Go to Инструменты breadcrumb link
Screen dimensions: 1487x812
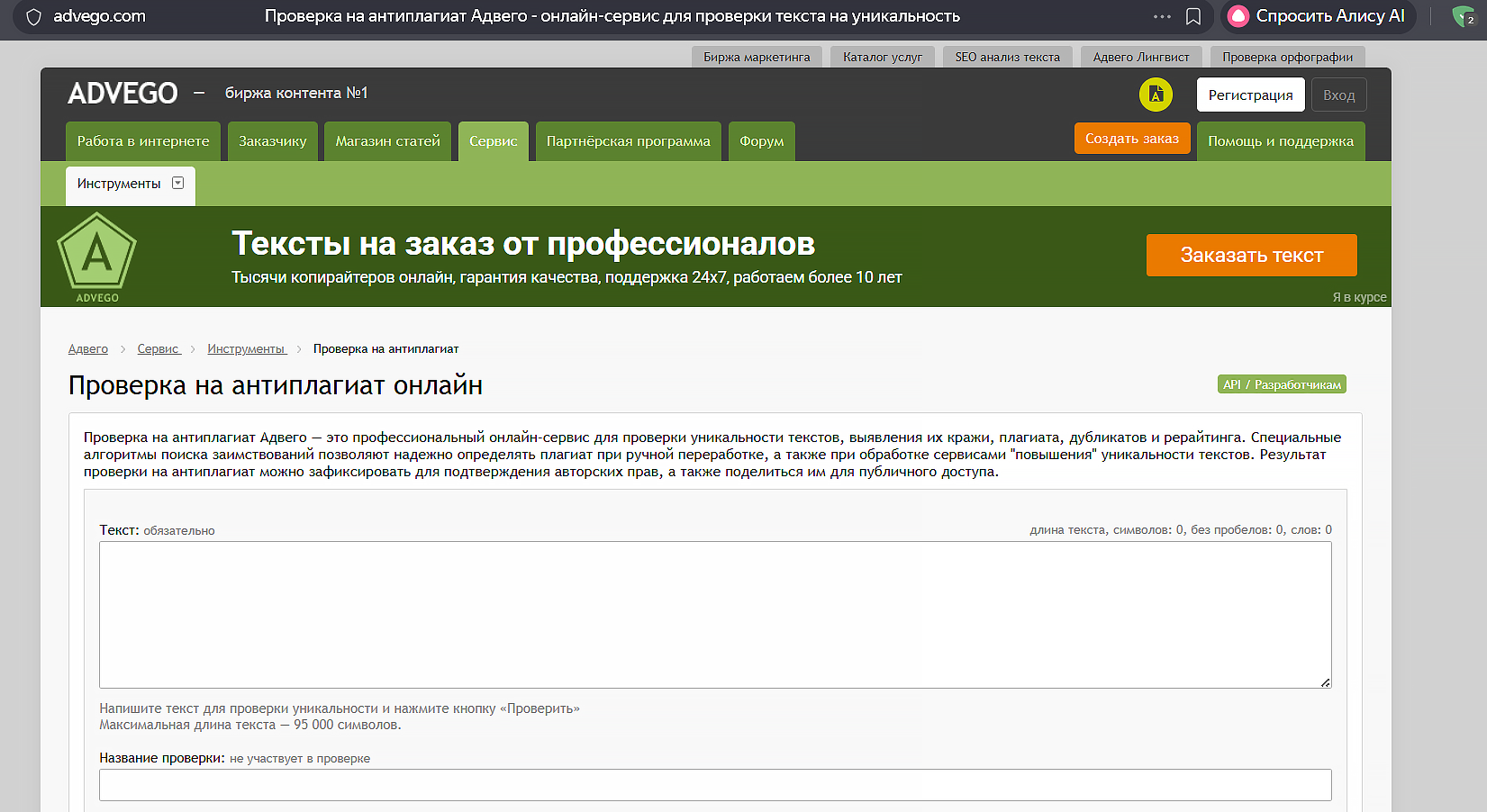tap(247, 349)
